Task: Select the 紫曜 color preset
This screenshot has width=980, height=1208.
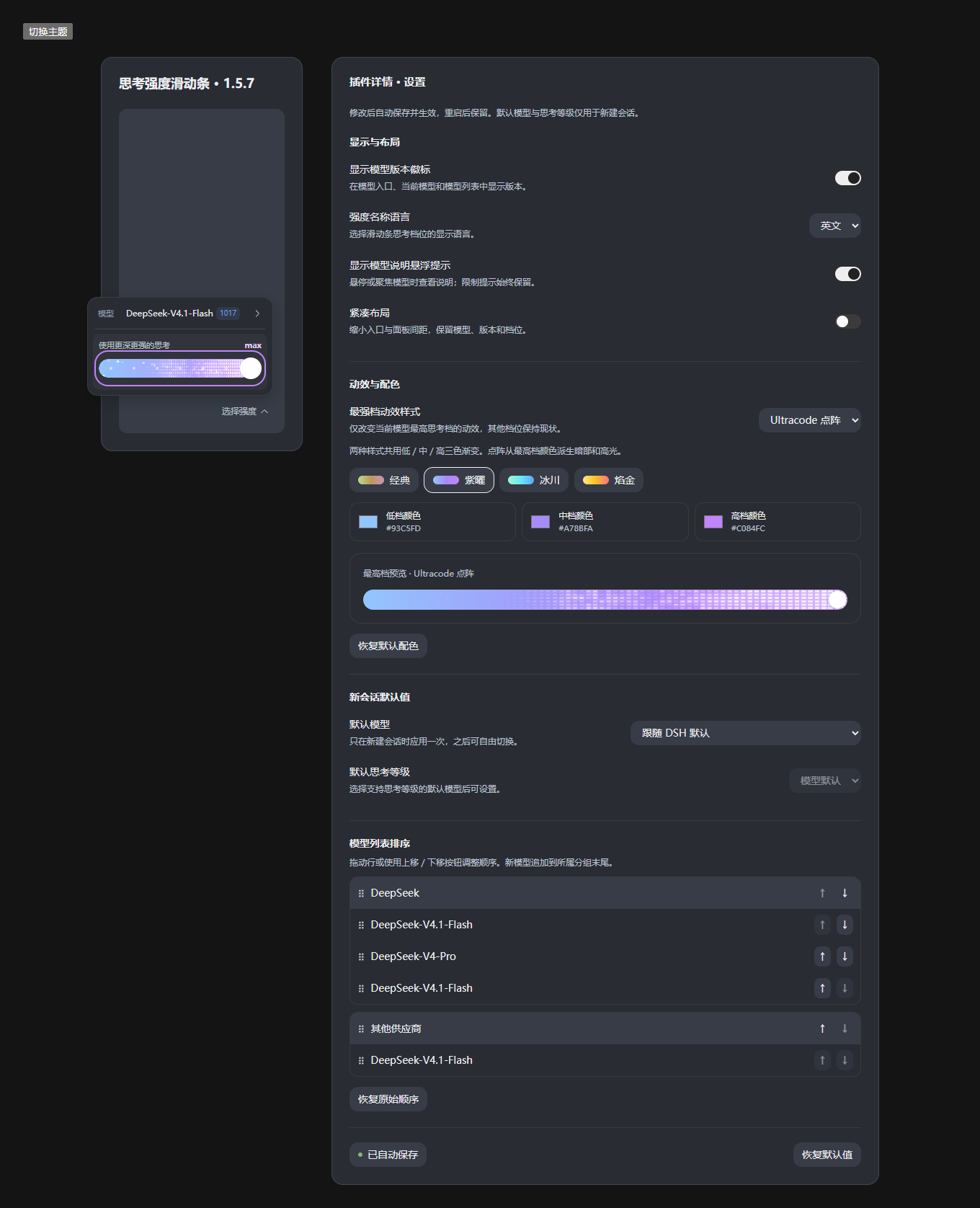Action: 459,480
